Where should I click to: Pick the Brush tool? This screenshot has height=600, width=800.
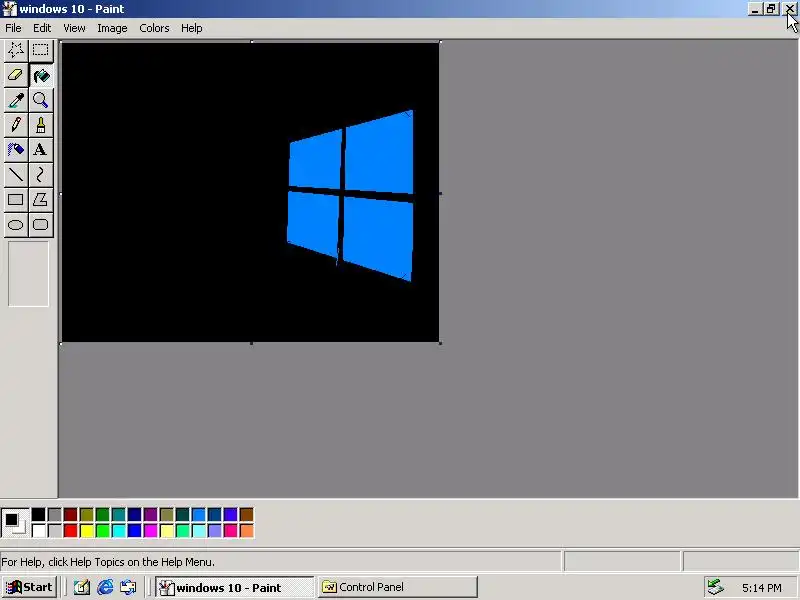point(40,125)
